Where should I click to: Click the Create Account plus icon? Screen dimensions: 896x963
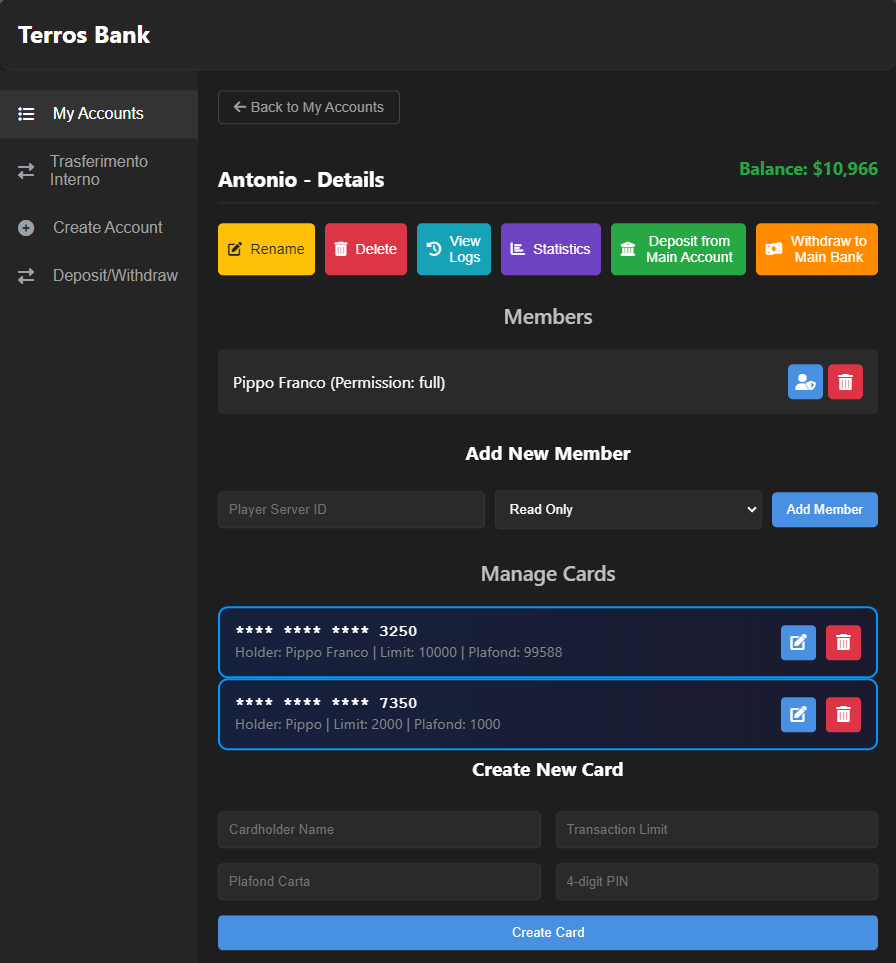click(26, 228)
